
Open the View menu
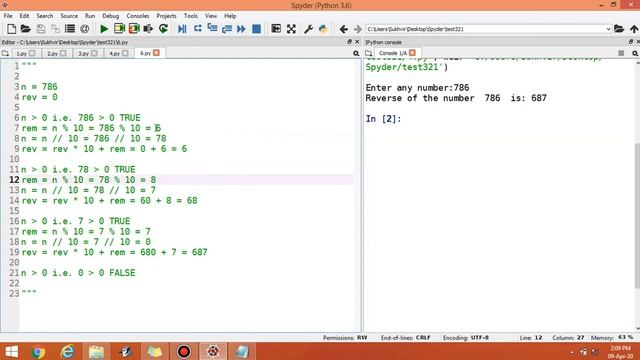[x=211, y=16]
